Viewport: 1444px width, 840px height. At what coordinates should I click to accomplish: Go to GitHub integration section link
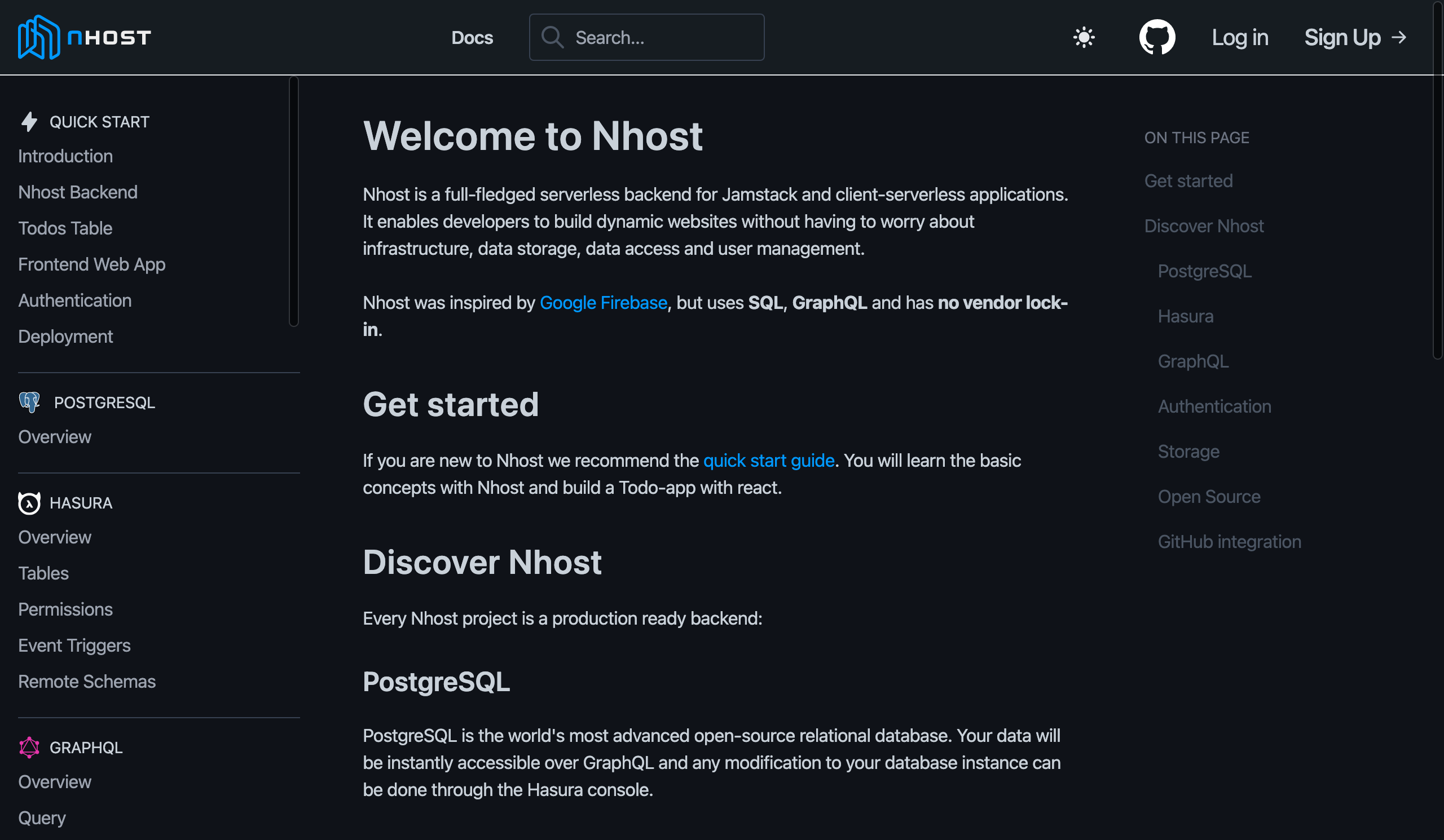(x=1229, y=542)
